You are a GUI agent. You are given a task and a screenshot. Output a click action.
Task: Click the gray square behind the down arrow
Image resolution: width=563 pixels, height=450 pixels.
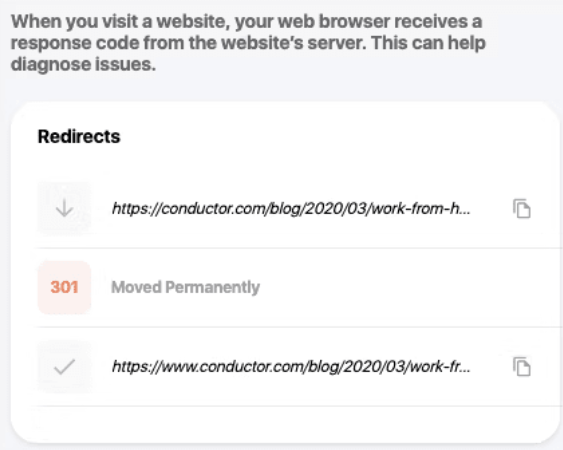point(64,208)
